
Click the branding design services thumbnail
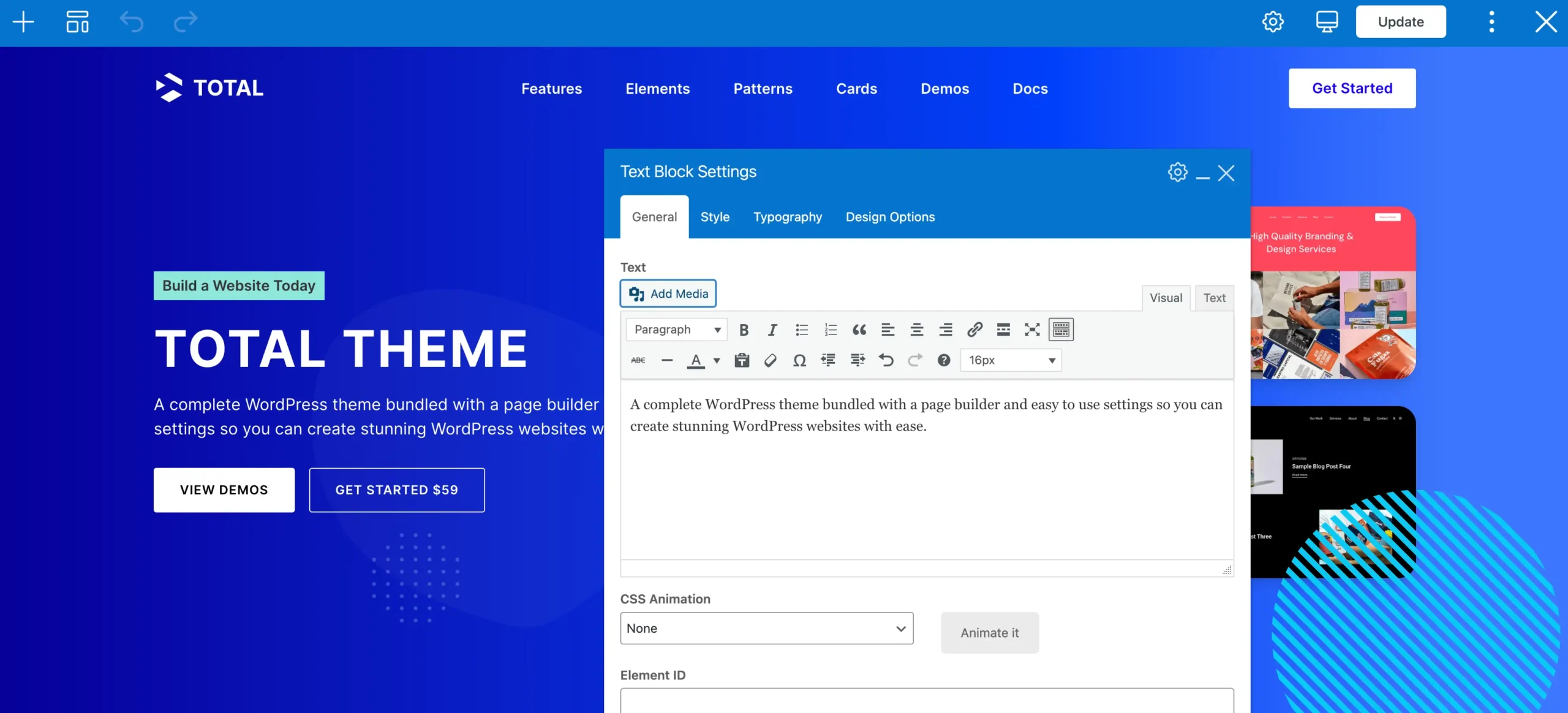(1333, 293)
